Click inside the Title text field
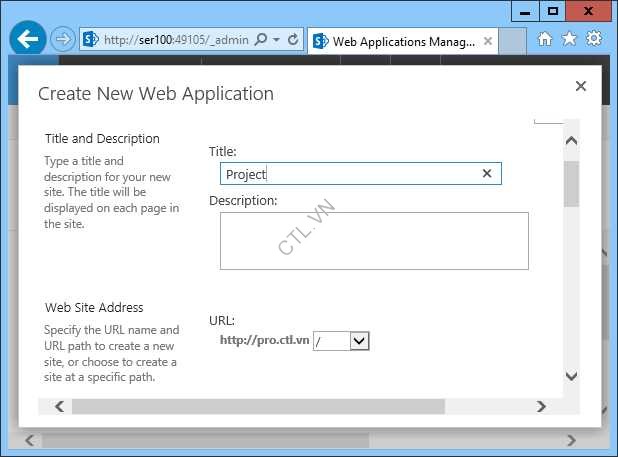Image resolution: width=618 pixels, height=457 pixels. (350, 174)
